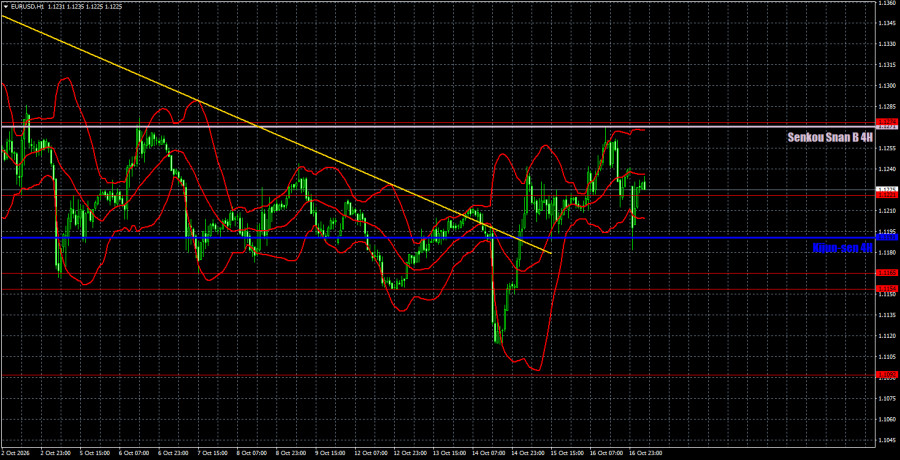
Task: Click the 1.1345 price scale label
Action: point(886,24)
